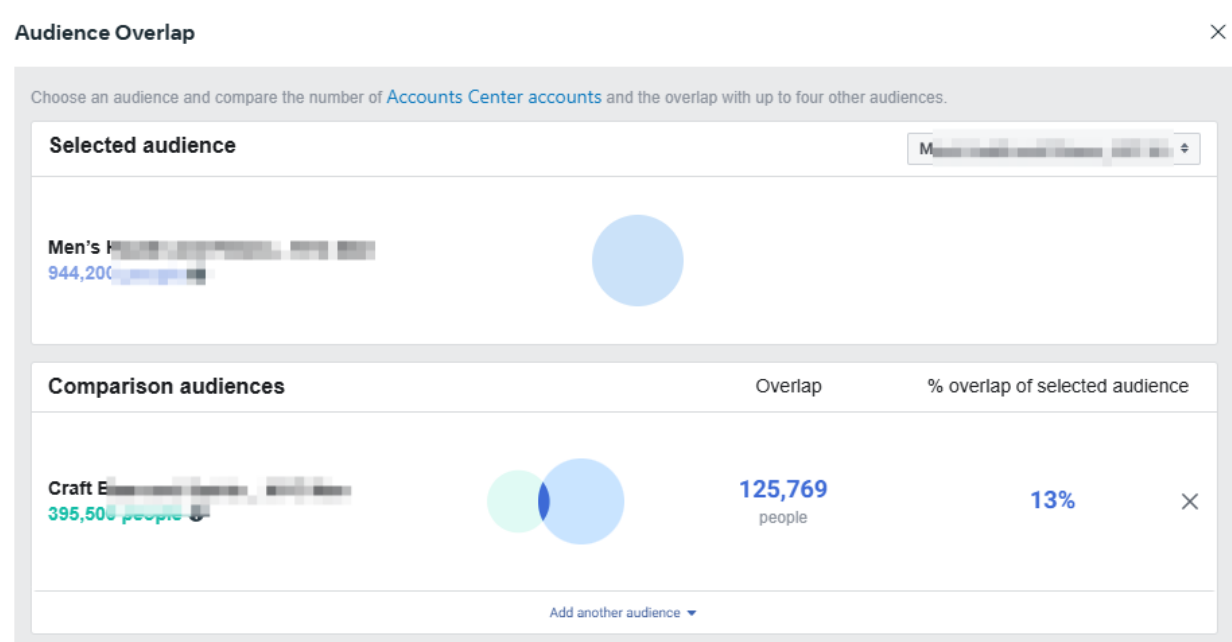Select the Craft comparison audience name
Image resolution: width=1232 pixels, height=642 pixels.
[199, 489]
